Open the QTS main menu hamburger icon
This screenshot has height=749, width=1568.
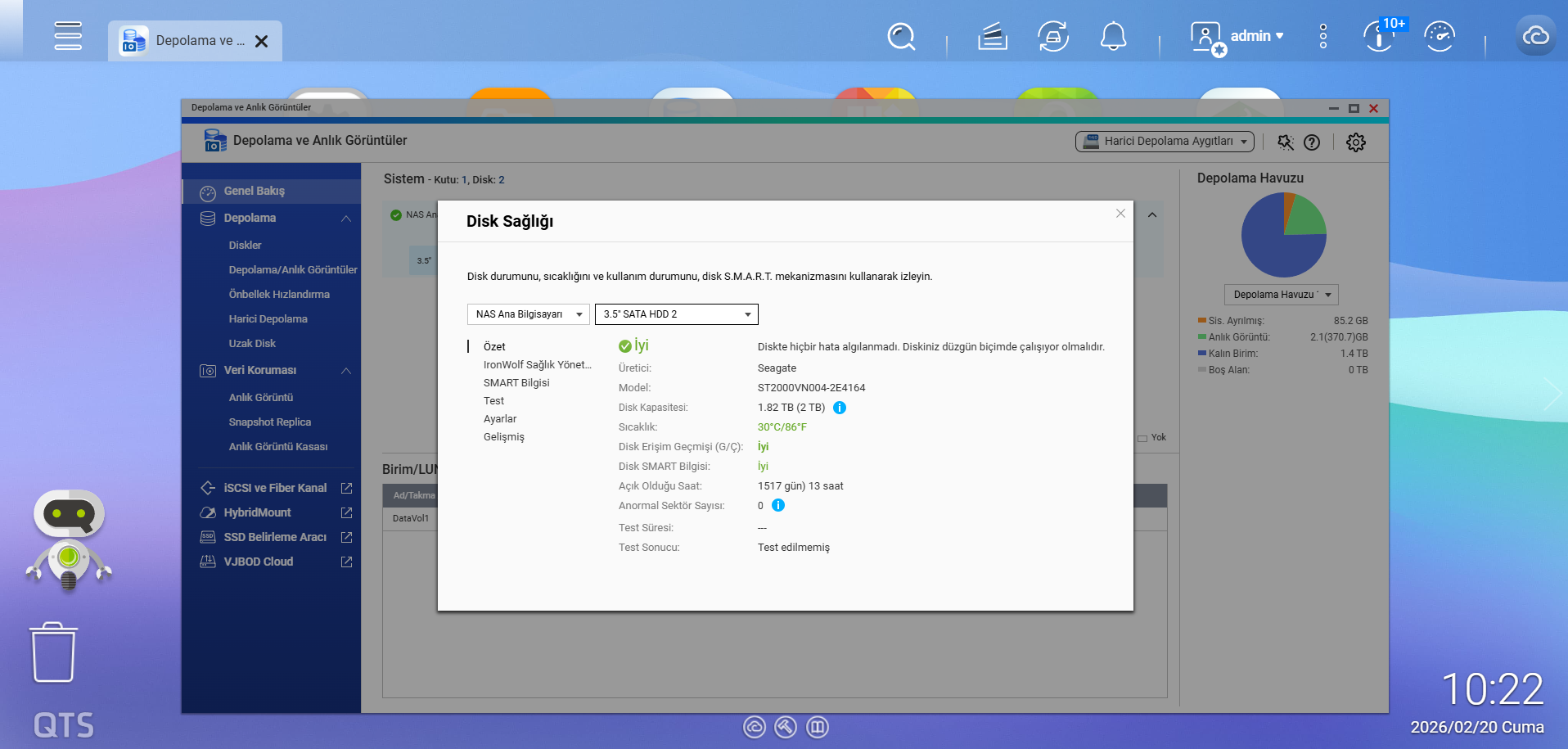tap(68, 36)
